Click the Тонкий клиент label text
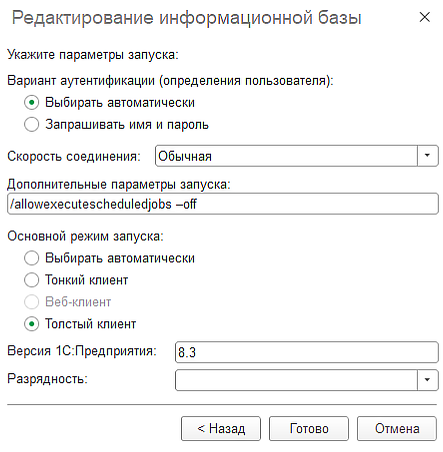Viewport: 443px width, 452px height. 87,280
